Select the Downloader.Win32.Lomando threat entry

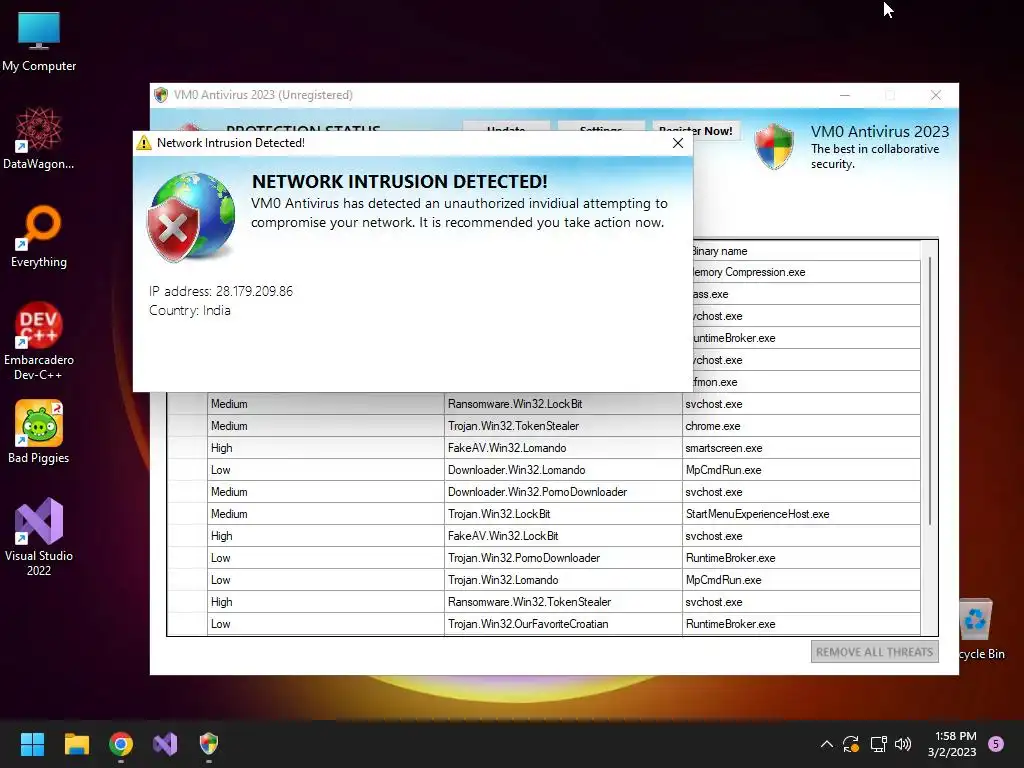click(562, 470)
